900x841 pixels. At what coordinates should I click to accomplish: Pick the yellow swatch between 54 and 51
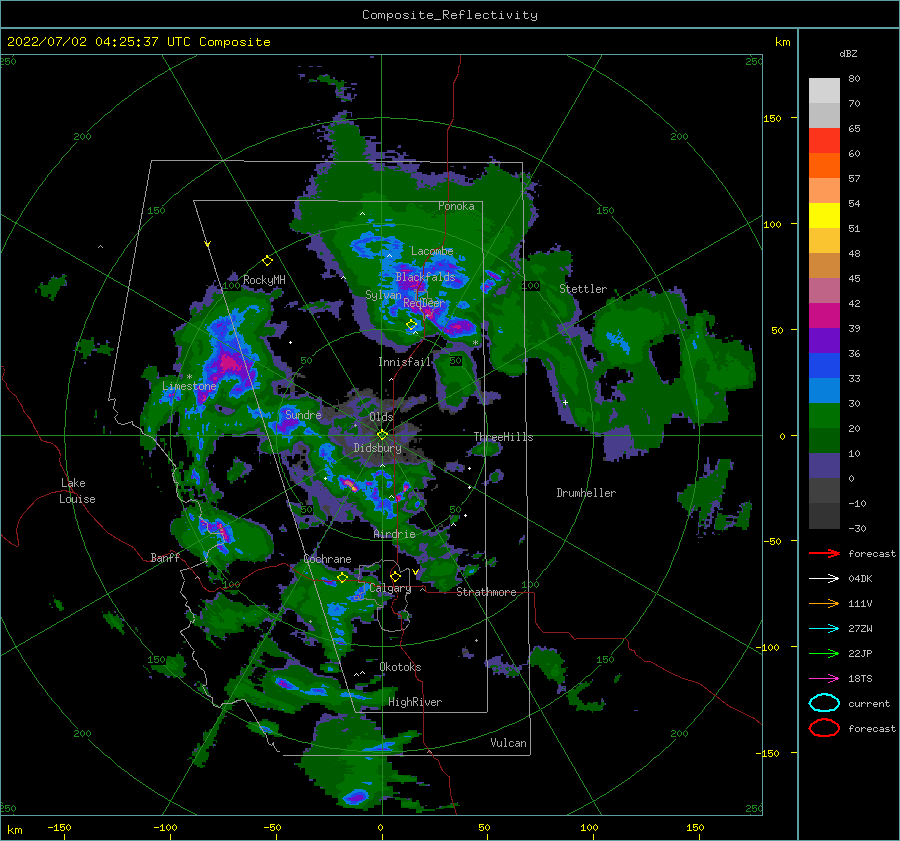pyautogui.click(x=824, y=216)
